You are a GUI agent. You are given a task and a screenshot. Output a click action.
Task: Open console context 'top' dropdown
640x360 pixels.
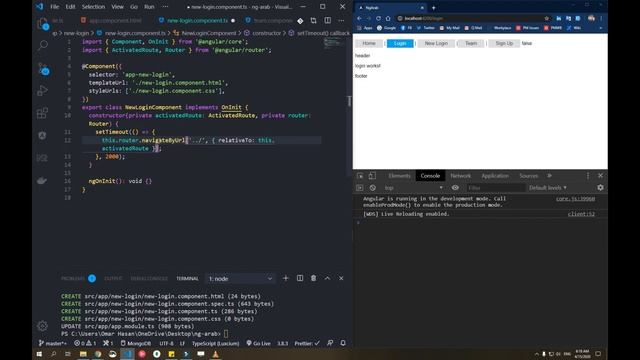click(413, 188)
